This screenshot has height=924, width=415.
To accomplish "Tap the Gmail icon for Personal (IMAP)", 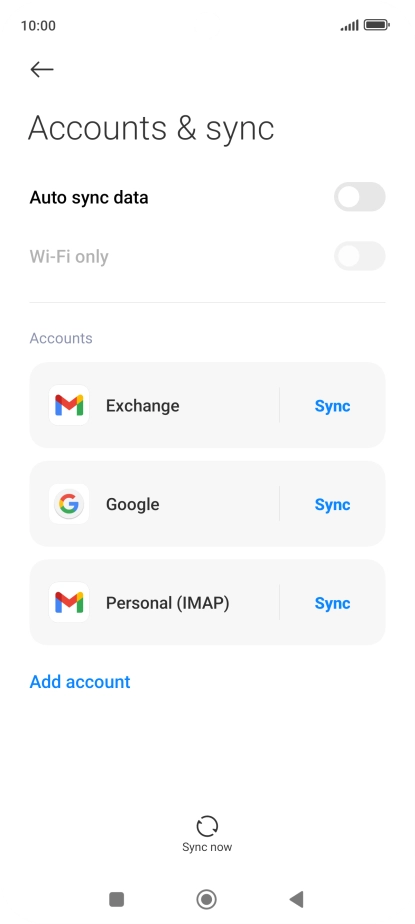I will (69, 602).
